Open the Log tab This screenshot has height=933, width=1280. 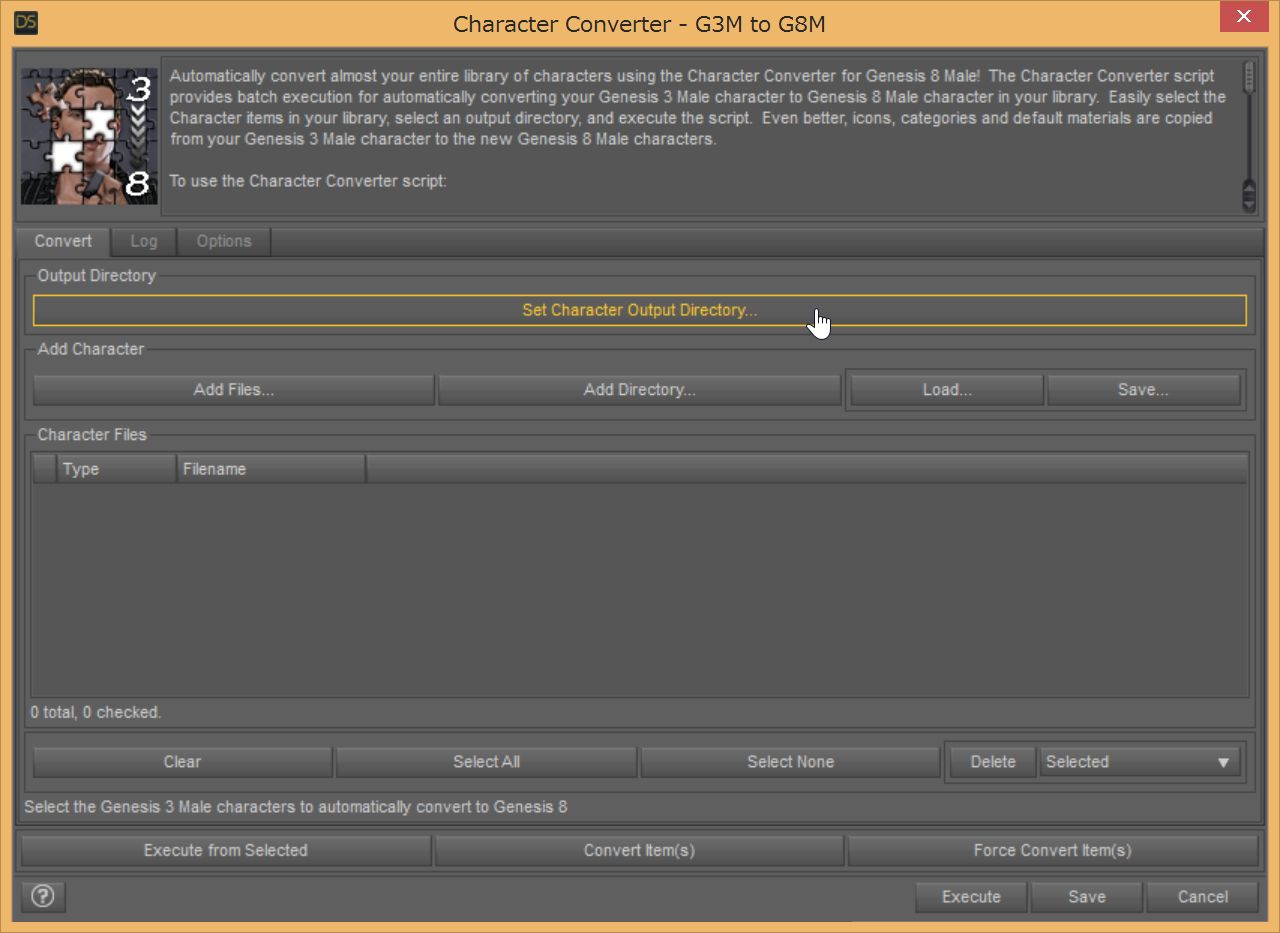pos(144,241)
